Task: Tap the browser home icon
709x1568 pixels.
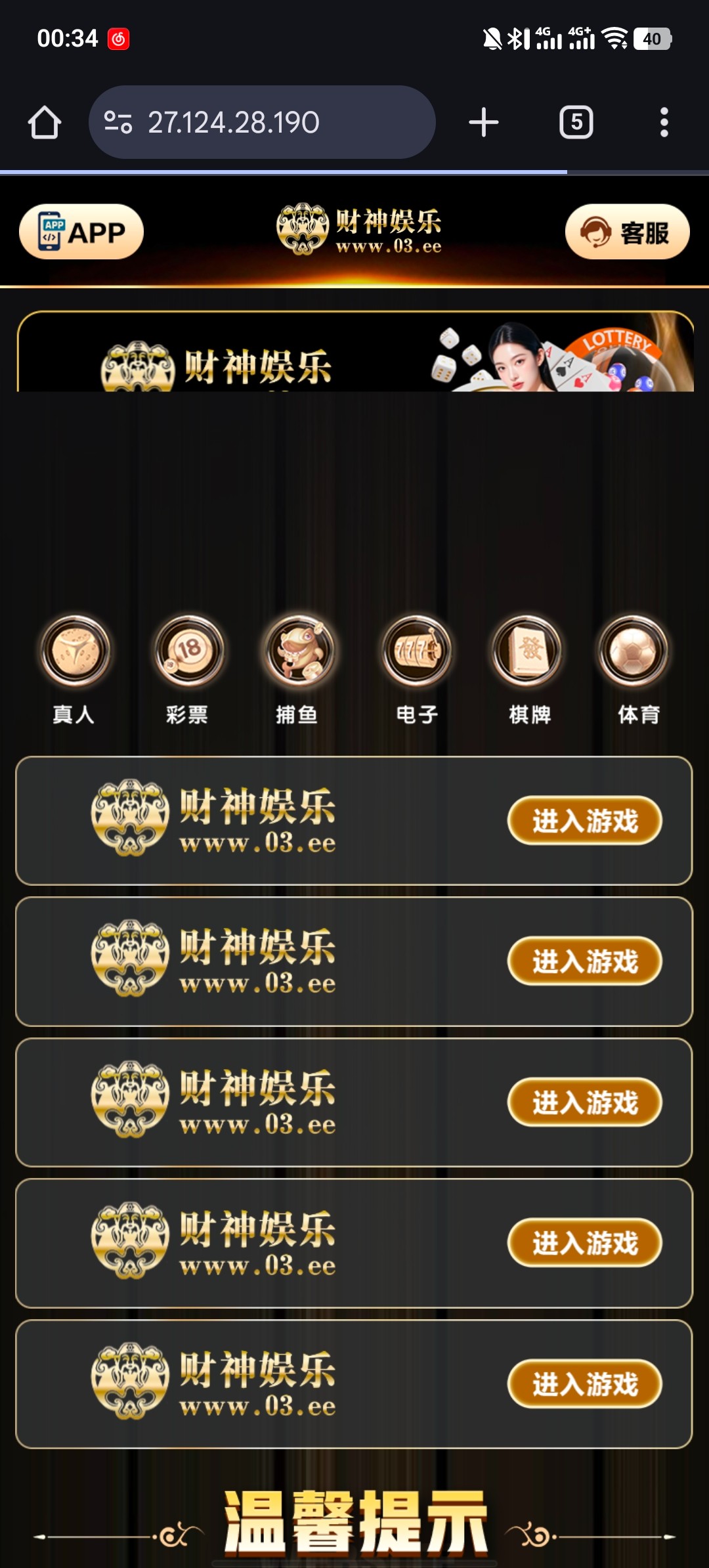Action: tap(45, 123)
